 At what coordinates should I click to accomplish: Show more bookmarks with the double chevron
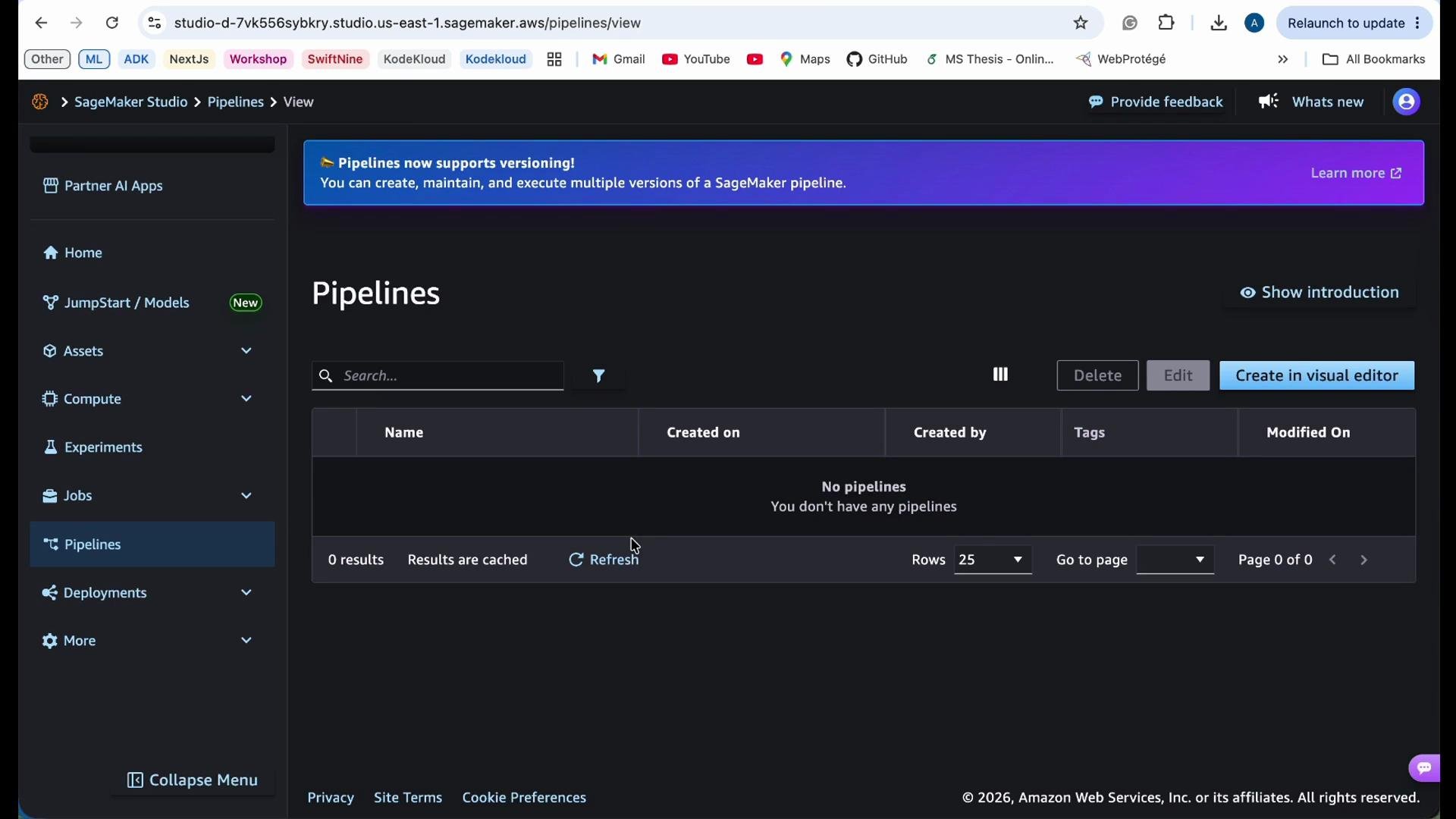click(x=1283, y=59)
